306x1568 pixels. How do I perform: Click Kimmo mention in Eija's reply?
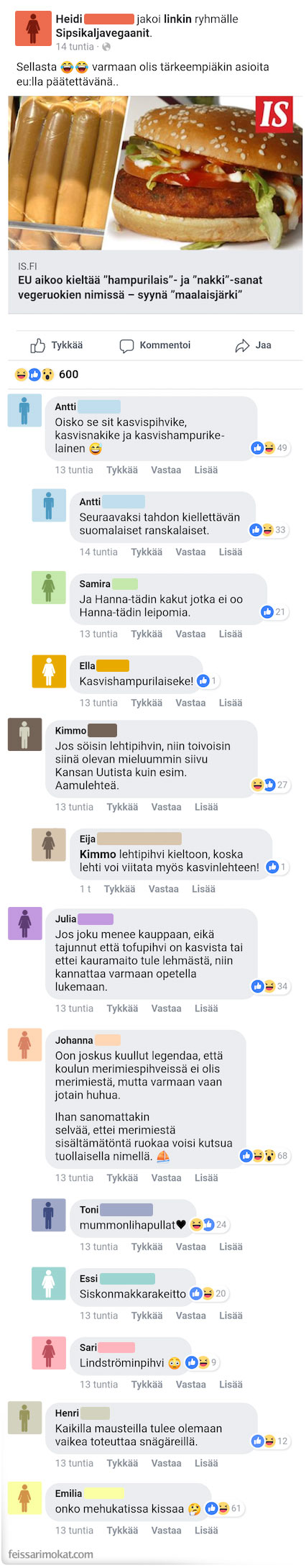tap(98, 854)
